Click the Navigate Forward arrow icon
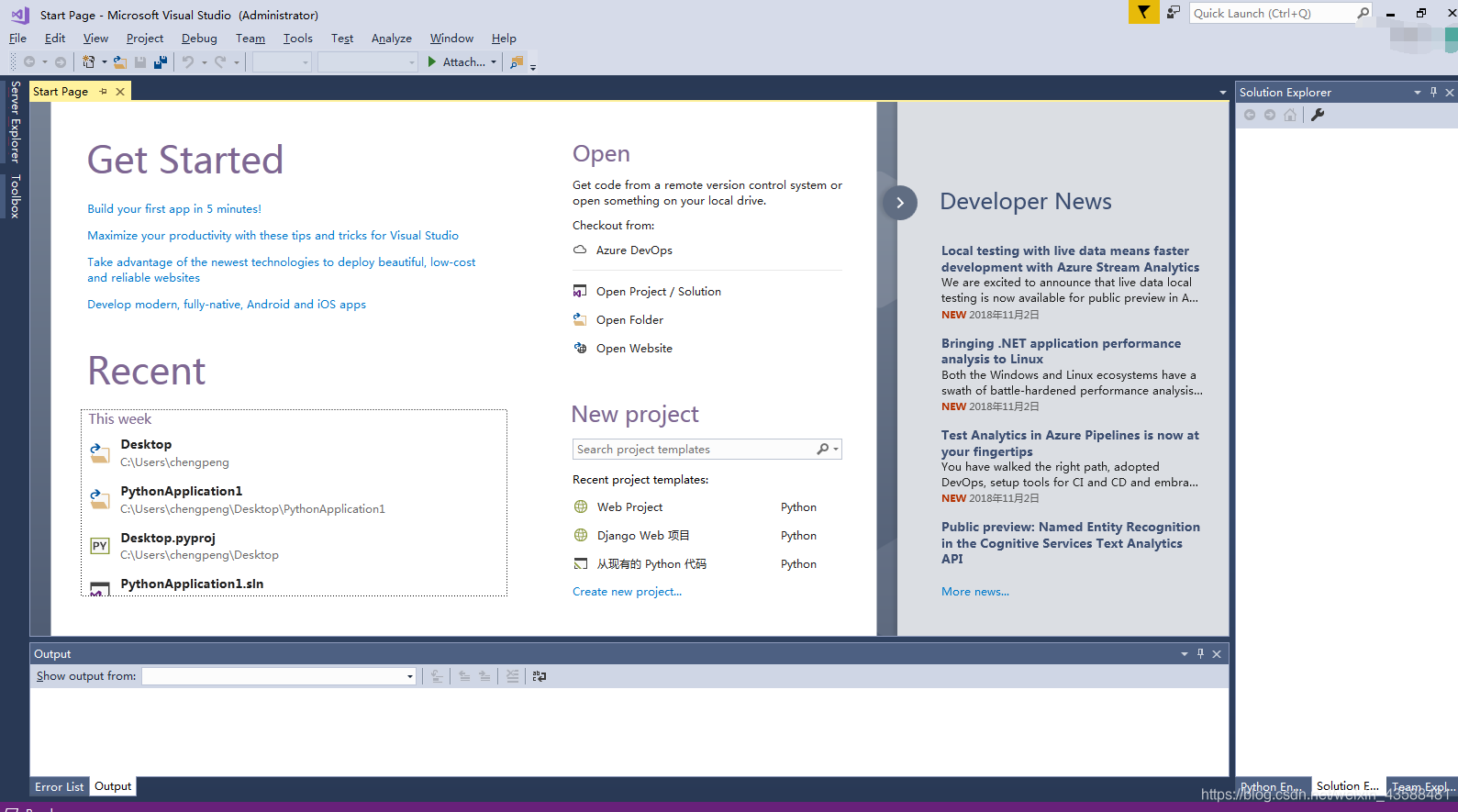 pyautogui.click(x=61, y=61)
